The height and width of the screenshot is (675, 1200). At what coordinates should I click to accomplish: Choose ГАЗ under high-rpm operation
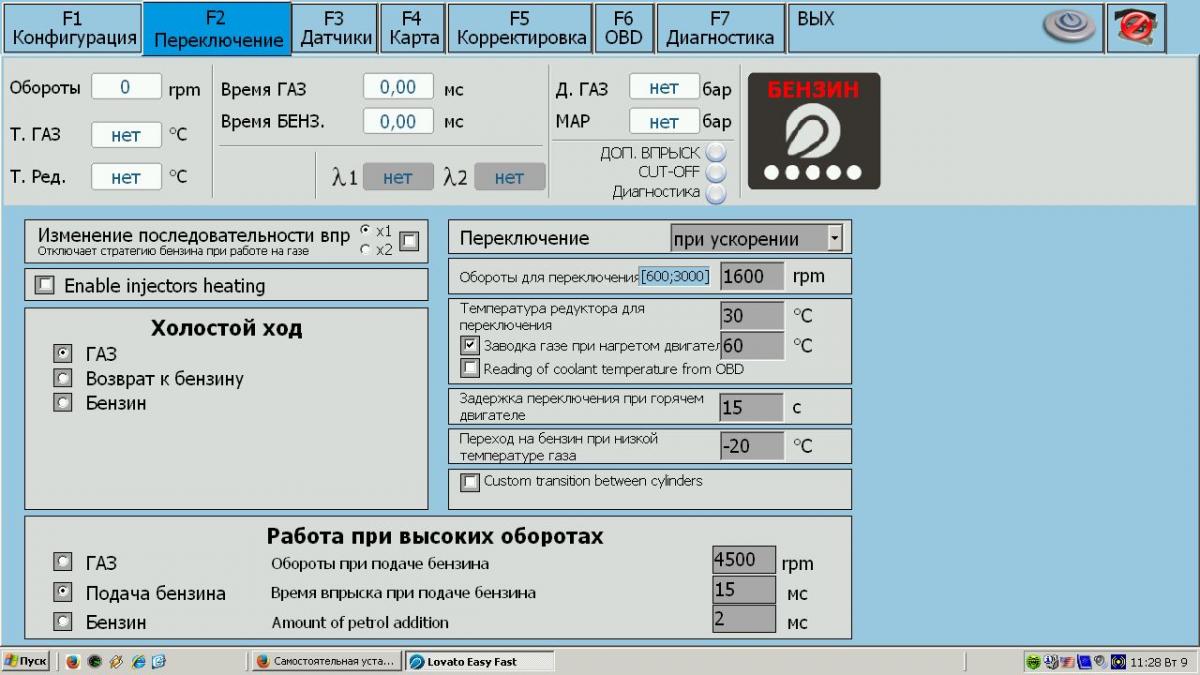(63, 563)
